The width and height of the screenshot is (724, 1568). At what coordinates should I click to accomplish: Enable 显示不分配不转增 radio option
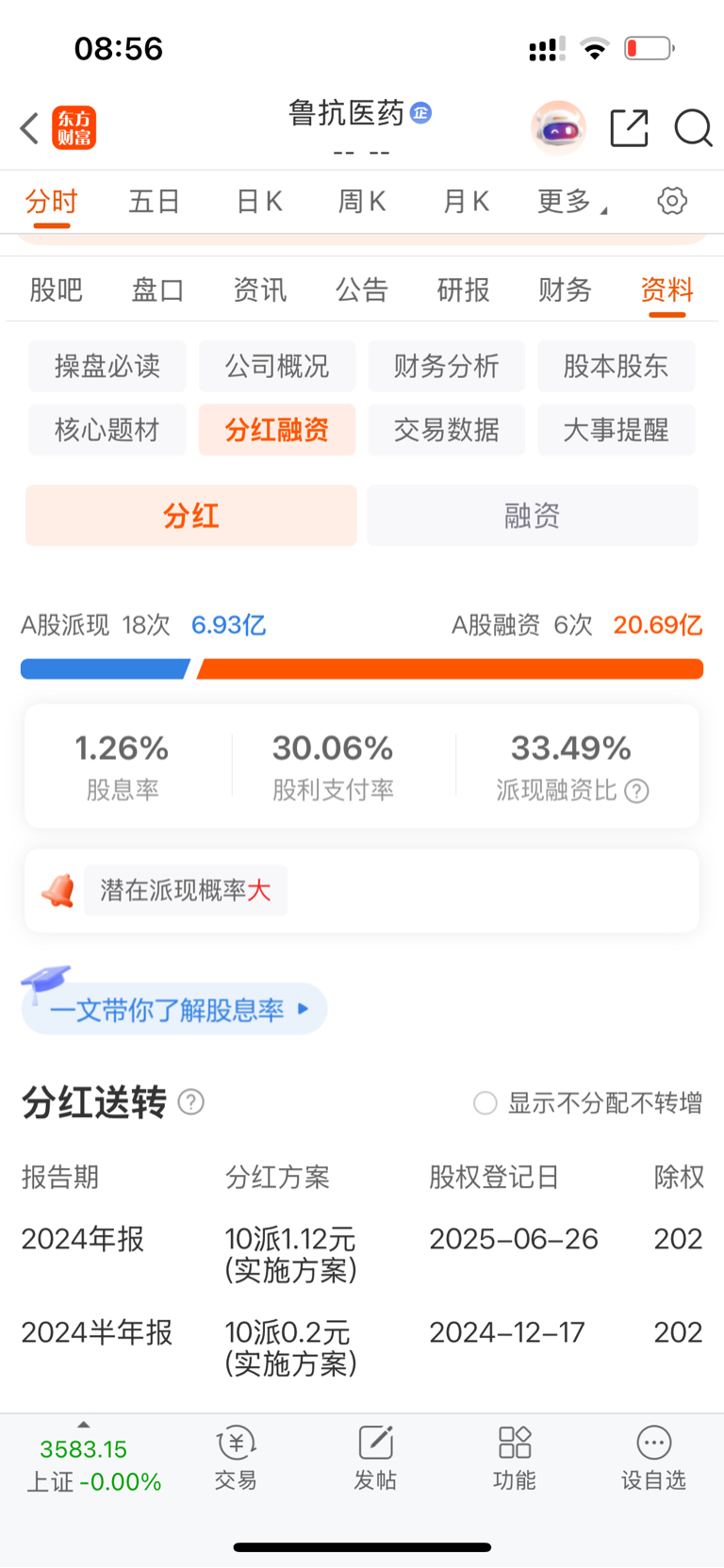pyautogui.click(x=485, y=1103)
